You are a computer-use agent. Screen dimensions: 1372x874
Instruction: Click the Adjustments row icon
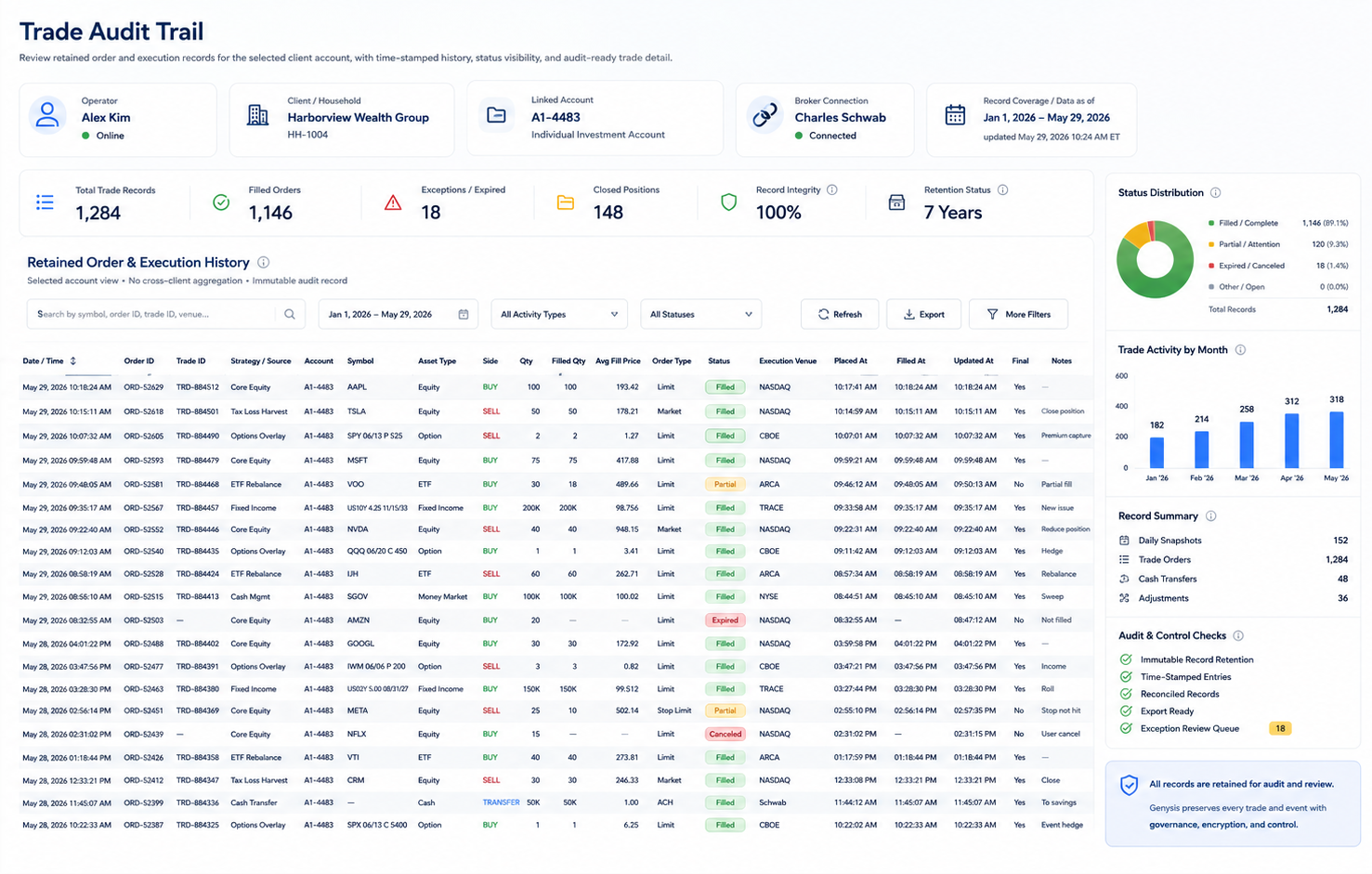(x=1124, y=598)
